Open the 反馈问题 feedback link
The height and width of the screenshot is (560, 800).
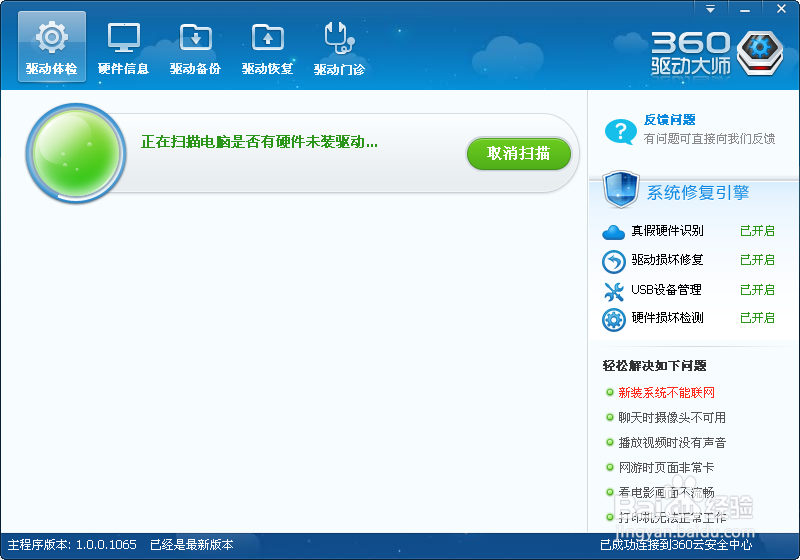670,120
